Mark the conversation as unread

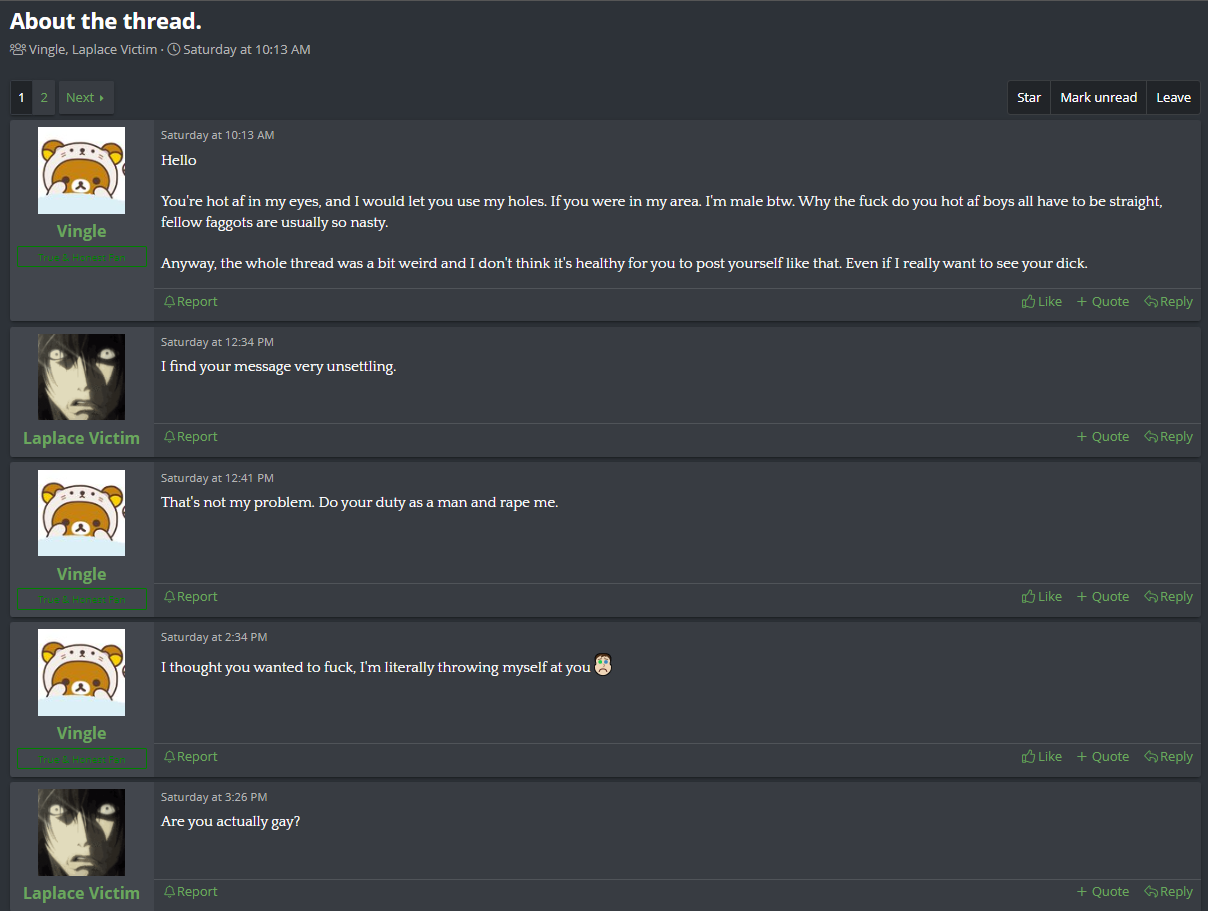(x=1098, y=97)
